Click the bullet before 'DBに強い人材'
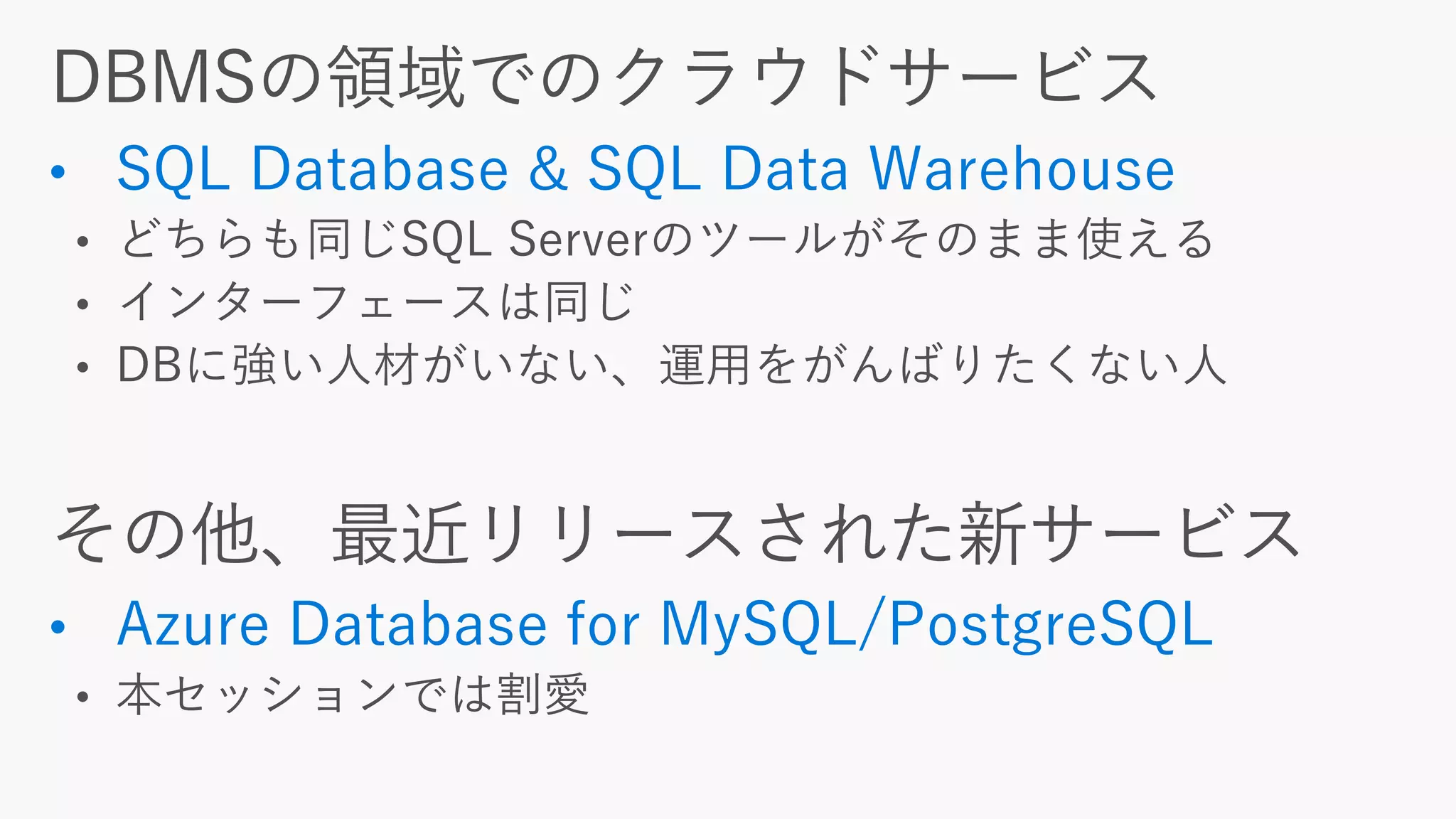This screenshot has height=819, width=1456. point(82,368)
